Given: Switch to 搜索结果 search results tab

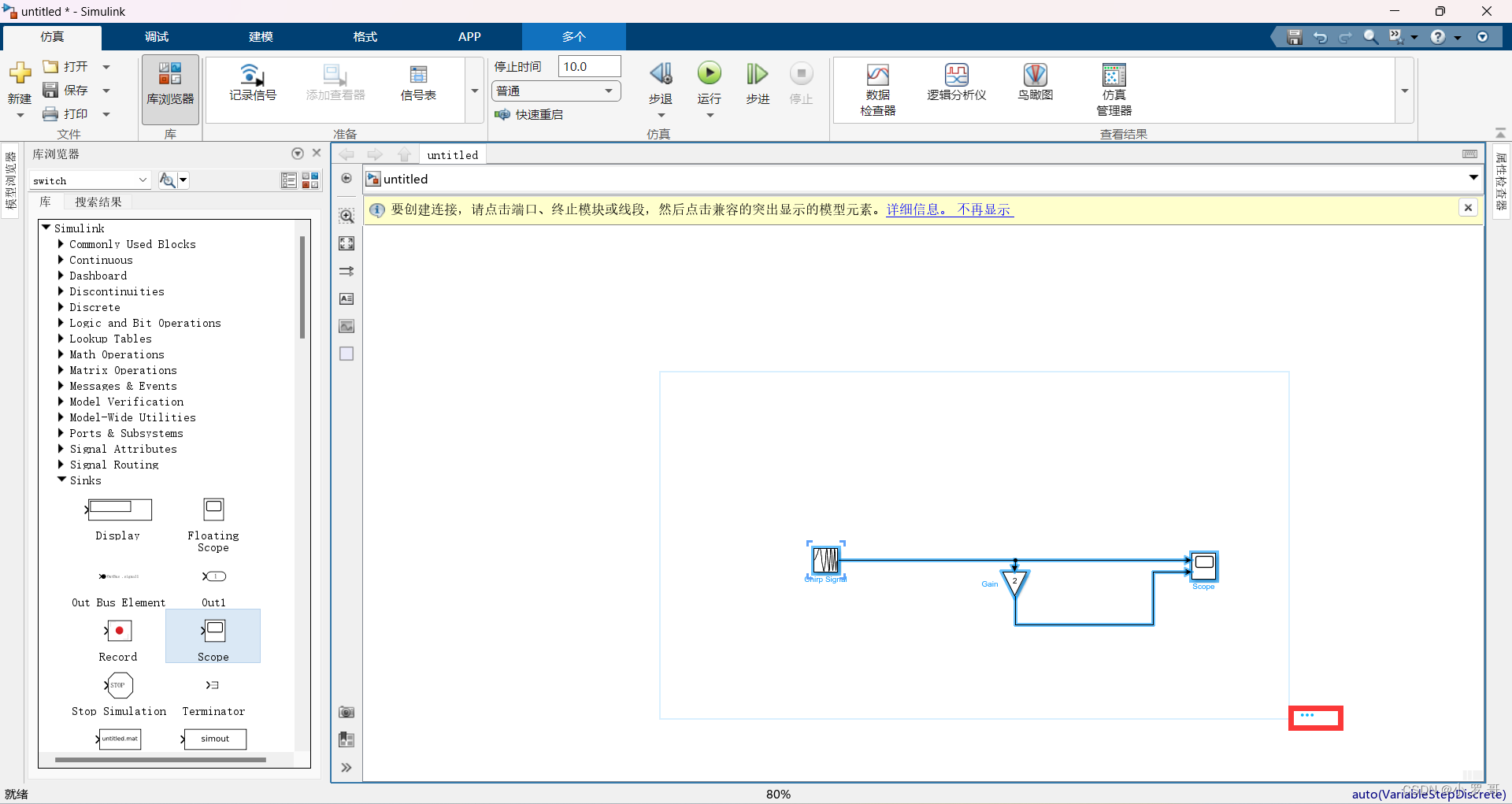Looking at the screenshot, I should [98, 202].
